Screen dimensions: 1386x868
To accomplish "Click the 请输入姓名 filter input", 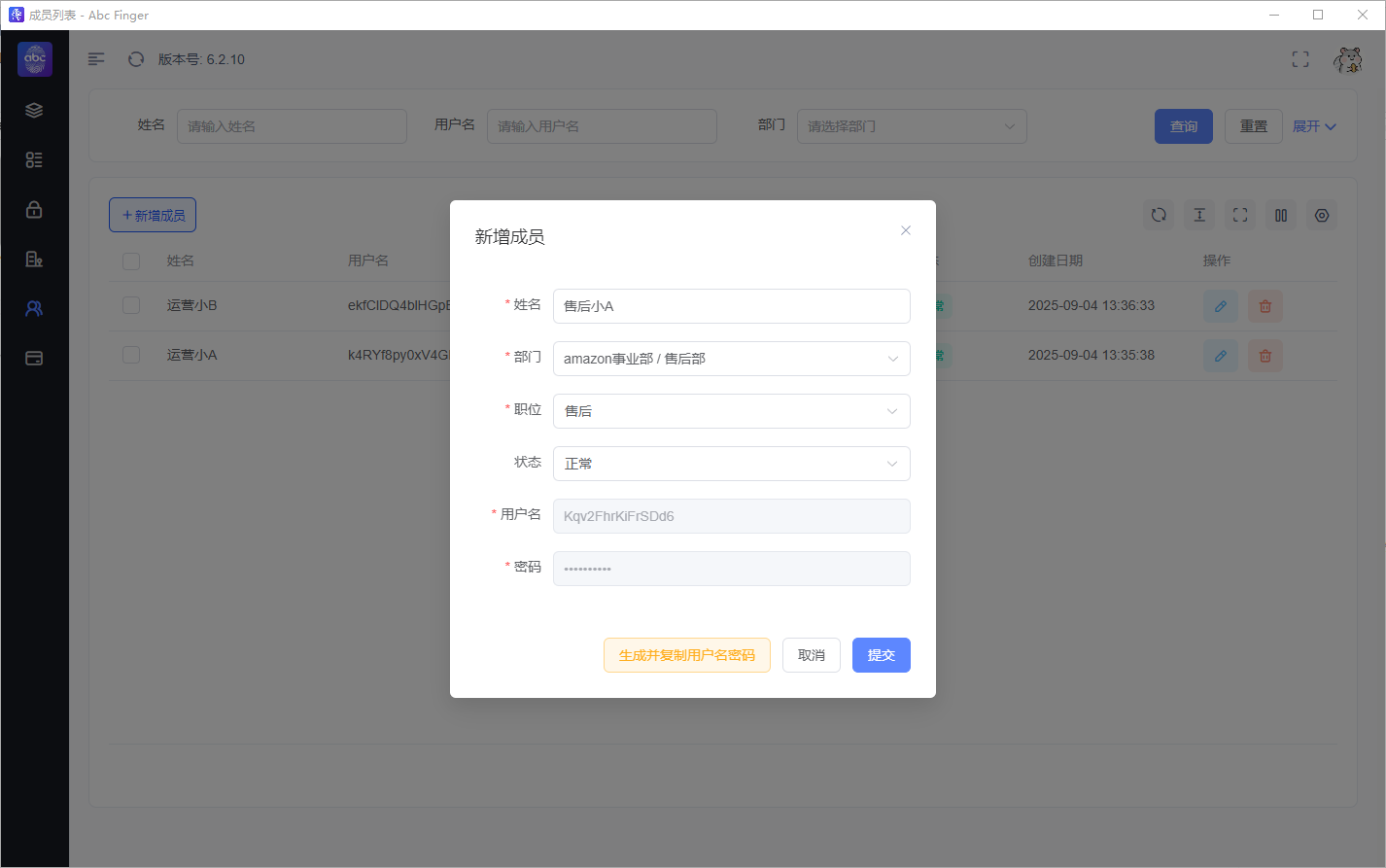I will coord(292,126).
